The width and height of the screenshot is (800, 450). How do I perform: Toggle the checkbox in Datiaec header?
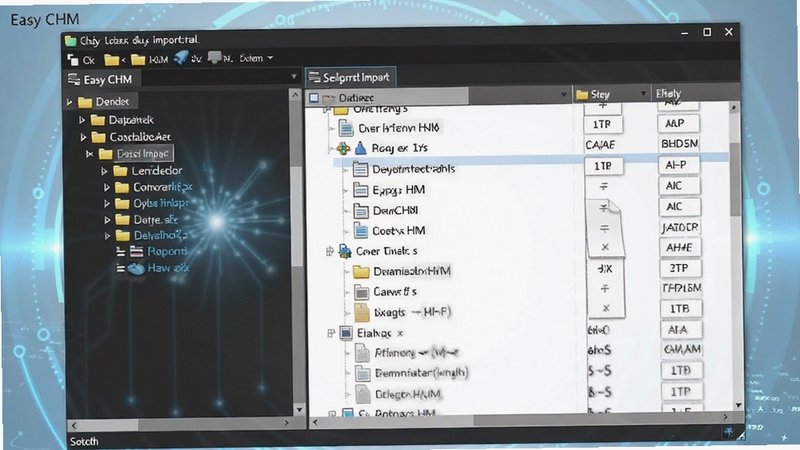click(314, 97)
